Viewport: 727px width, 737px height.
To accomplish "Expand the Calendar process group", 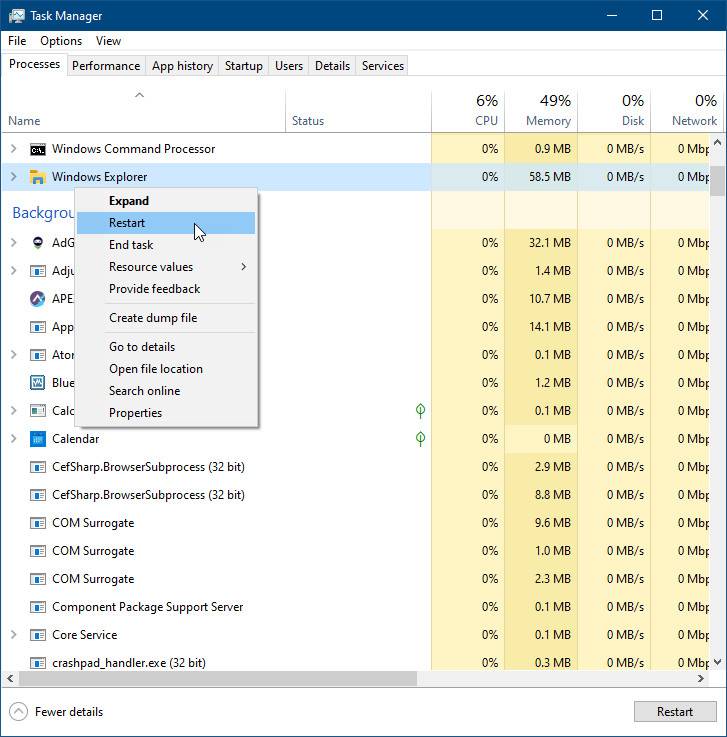I will (x=14, y=439).
